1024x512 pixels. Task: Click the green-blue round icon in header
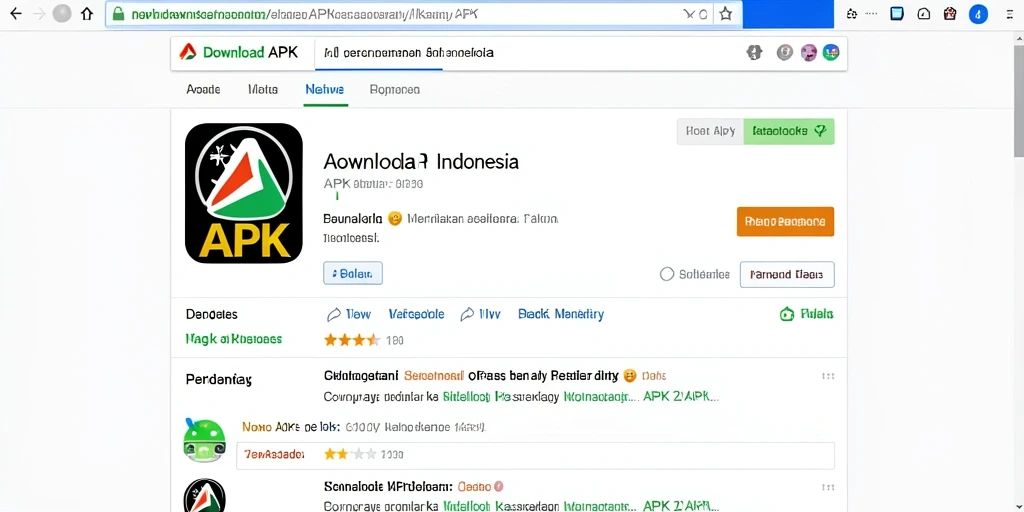[831, 53]
